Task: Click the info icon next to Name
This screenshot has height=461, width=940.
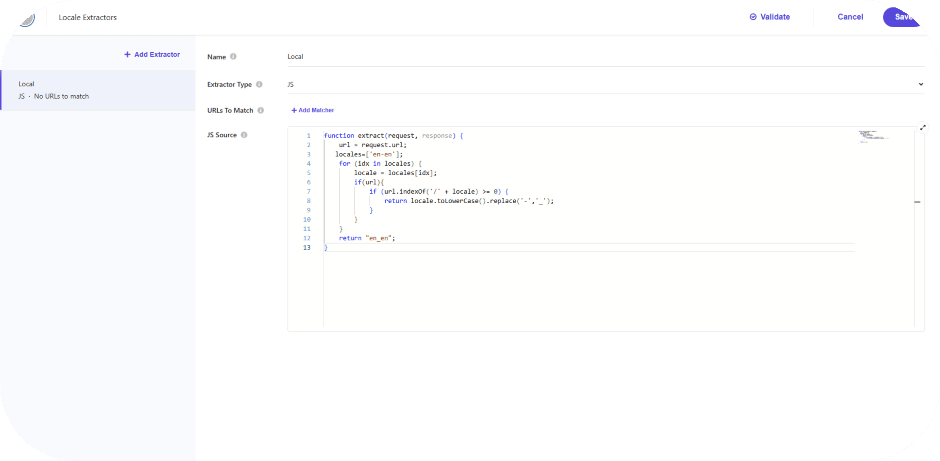Action: [234, 57]
